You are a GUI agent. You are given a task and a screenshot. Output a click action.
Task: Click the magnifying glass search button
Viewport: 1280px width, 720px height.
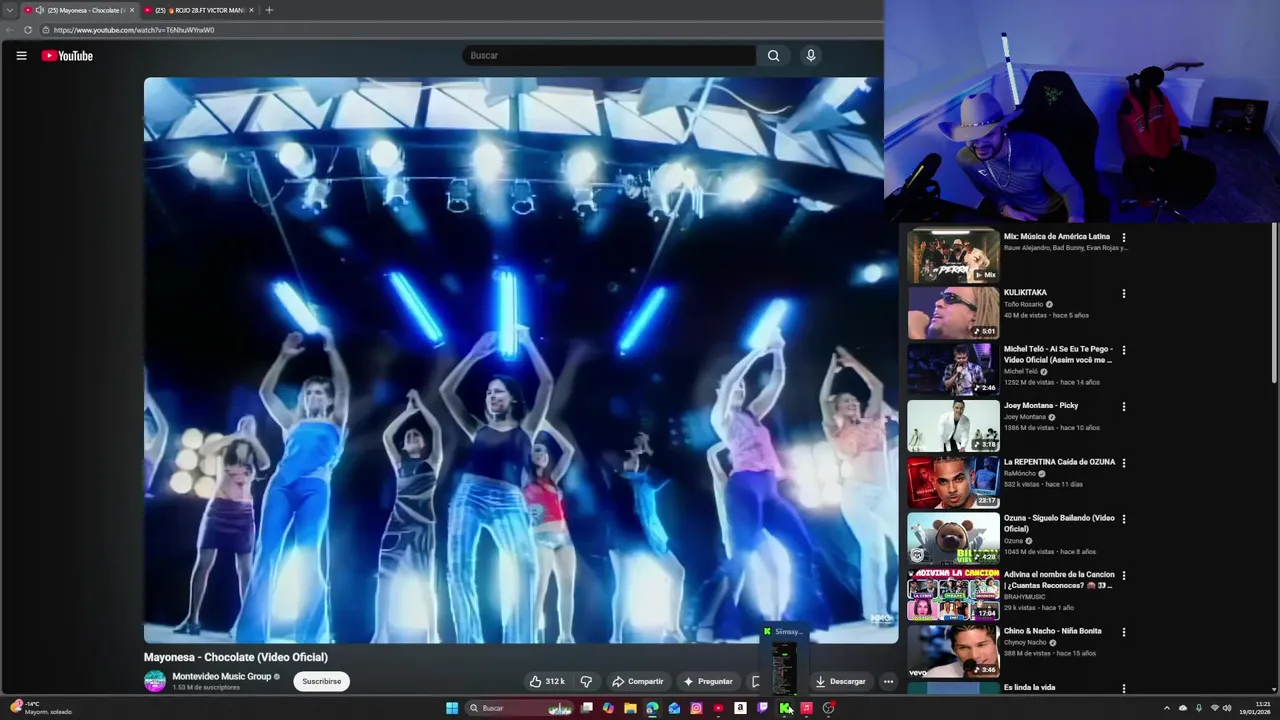click(773, 56)
